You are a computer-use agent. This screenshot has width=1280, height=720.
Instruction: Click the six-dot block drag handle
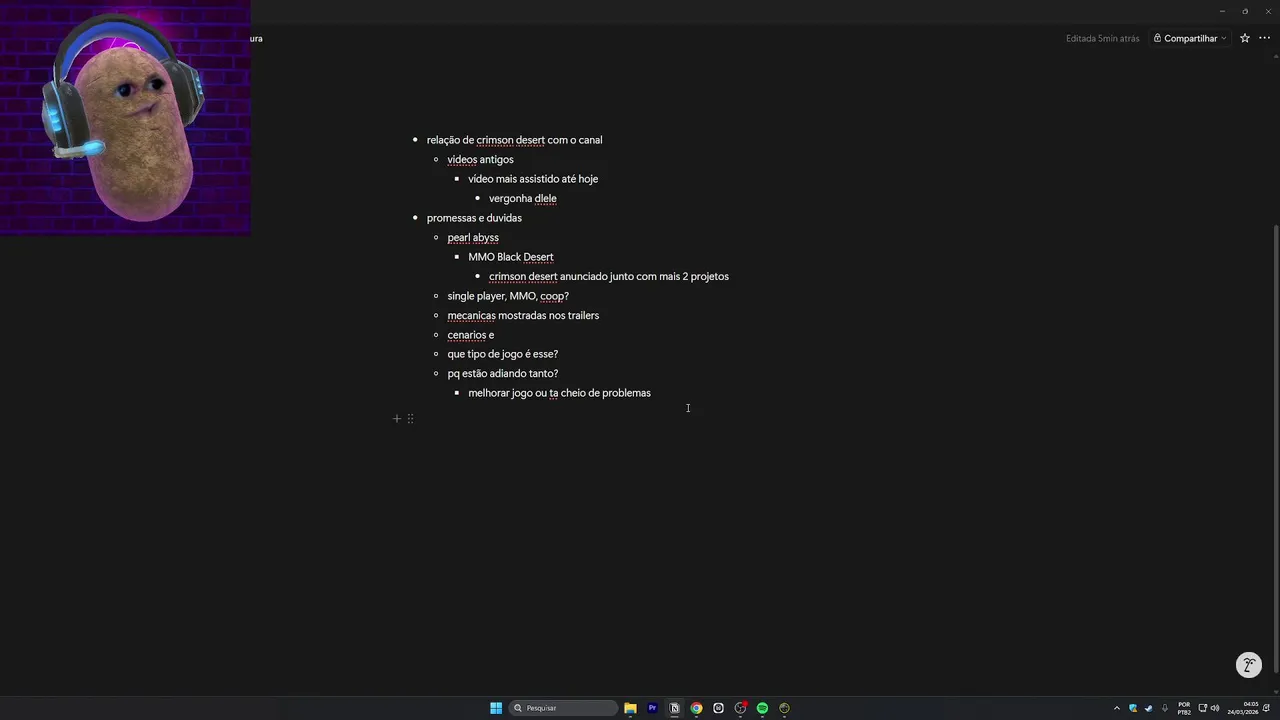[x=410, y=419]
